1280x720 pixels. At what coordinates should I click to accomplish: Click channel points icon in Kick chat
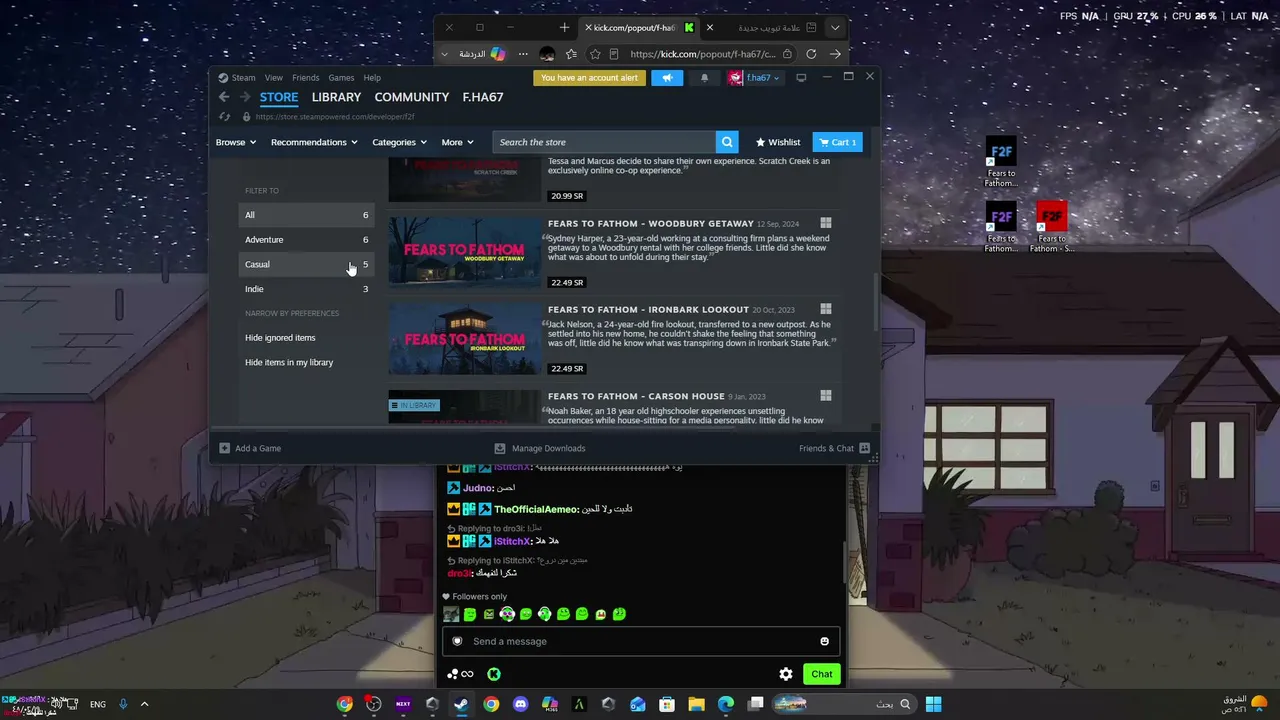click(x=461, y=674)
